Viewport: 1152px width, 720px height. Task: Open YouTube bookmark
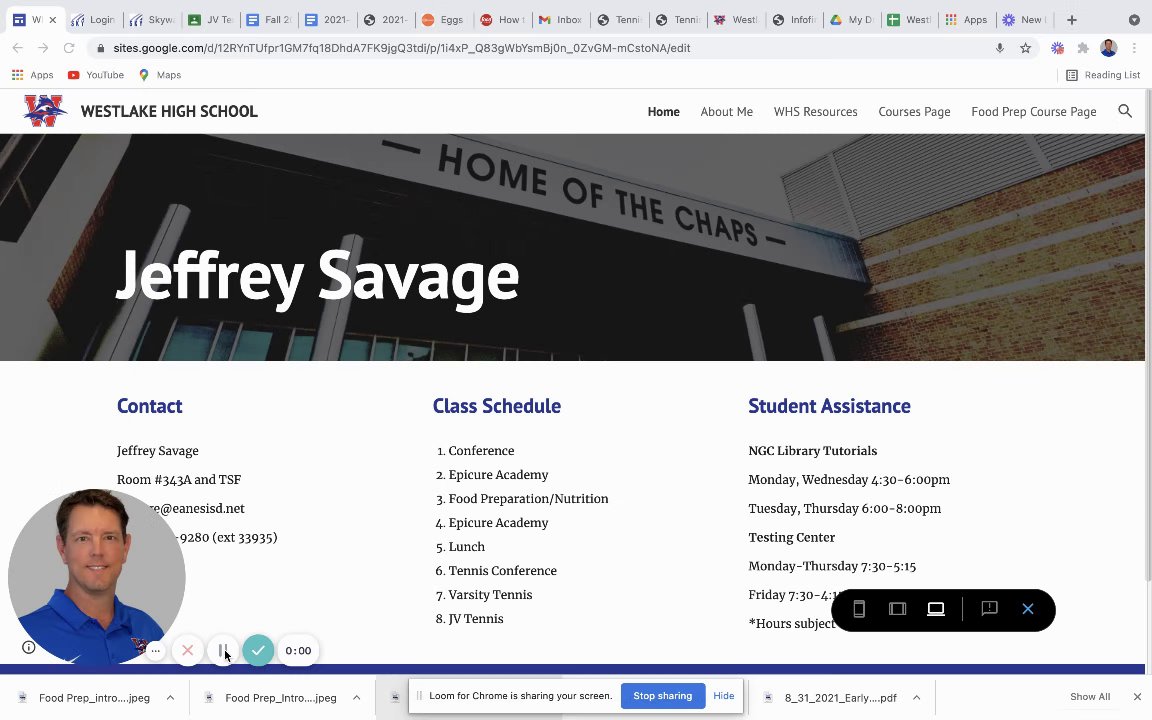pyautogui.click(x=96, y=75)
